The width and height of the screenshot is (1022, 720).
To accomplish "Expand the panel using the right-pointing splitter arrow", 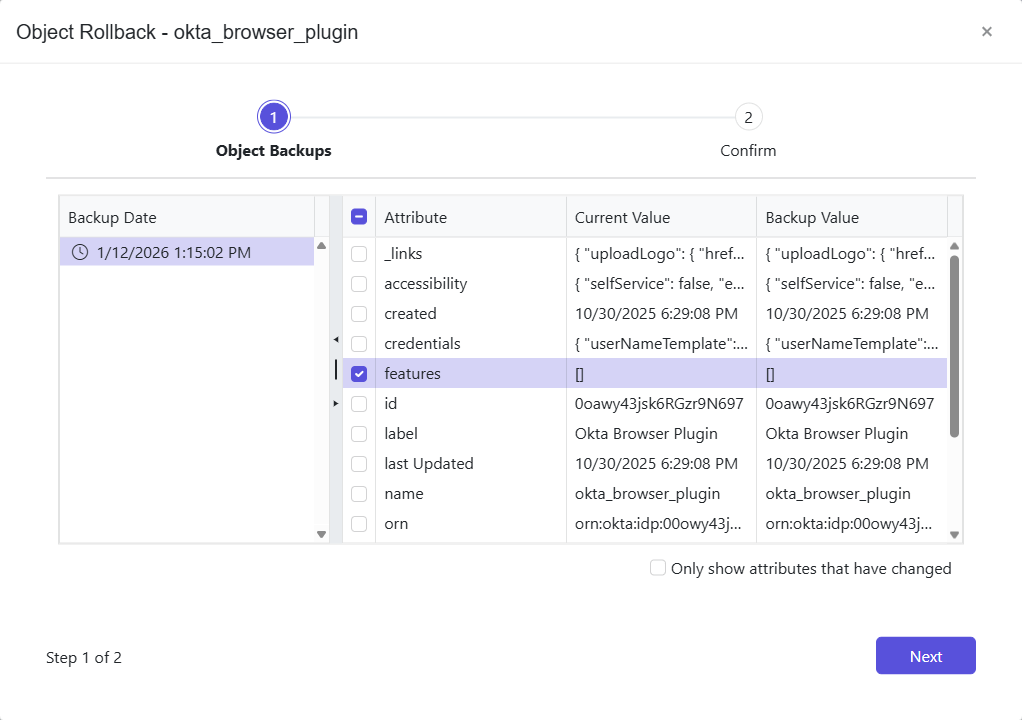I will coord(336,404).
